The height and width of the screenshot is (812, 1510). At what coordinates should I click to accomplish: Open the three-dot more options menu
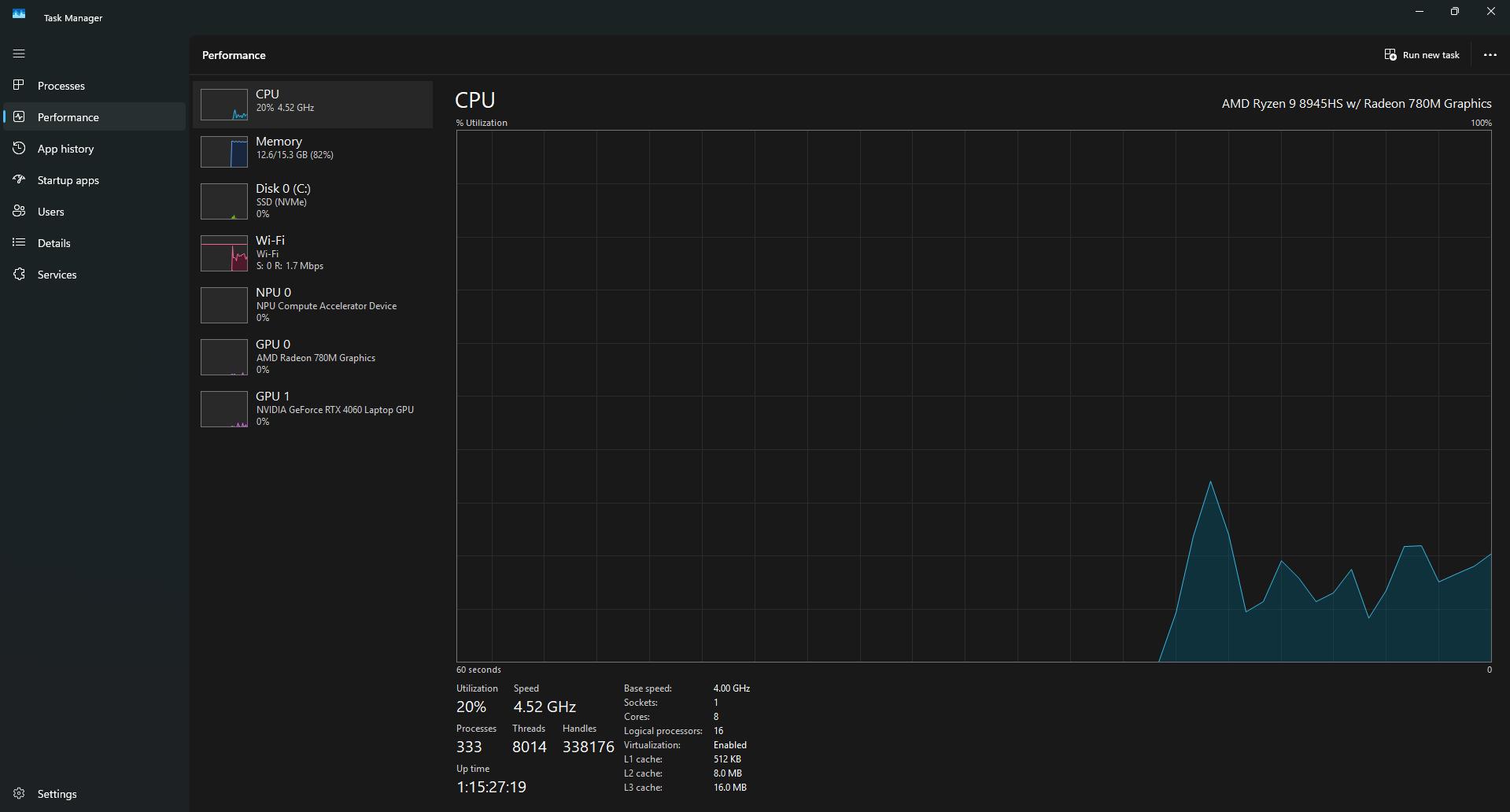point(1490,55)
